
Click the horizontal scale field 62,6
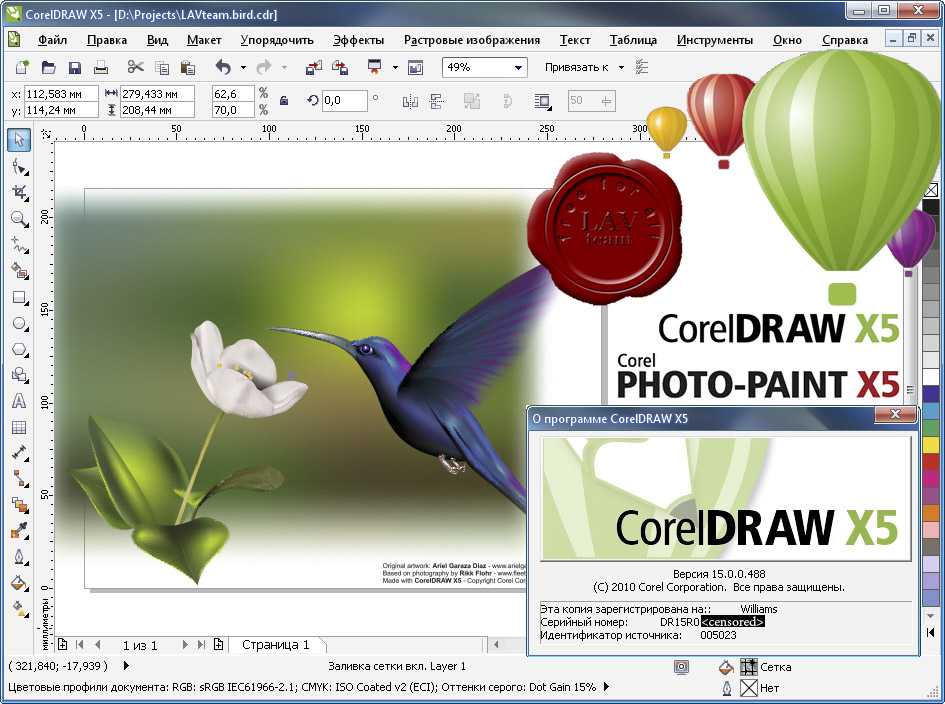[233, 93]
